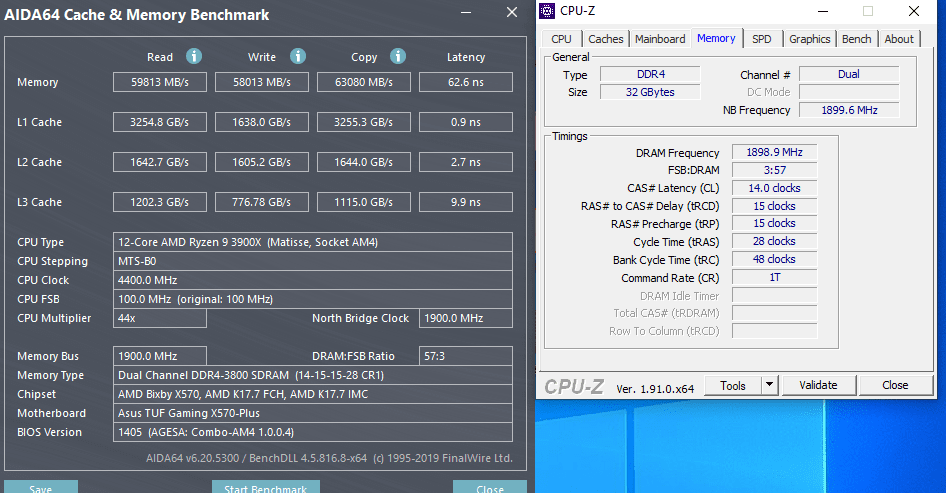Viewport: 946px width, 493px height.
Task: Click the L3 Cache latency 9.9 ns
Action: point(466,202)
